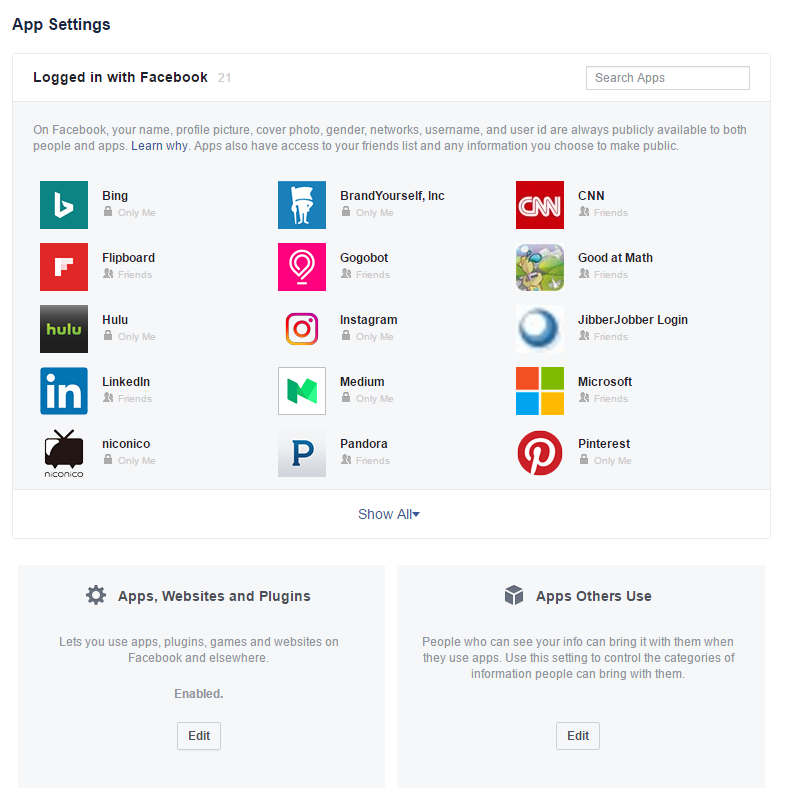This screenshot has height=793, width=785.
Task: Click the Microsoft logo icon
Action: point(540,391)
